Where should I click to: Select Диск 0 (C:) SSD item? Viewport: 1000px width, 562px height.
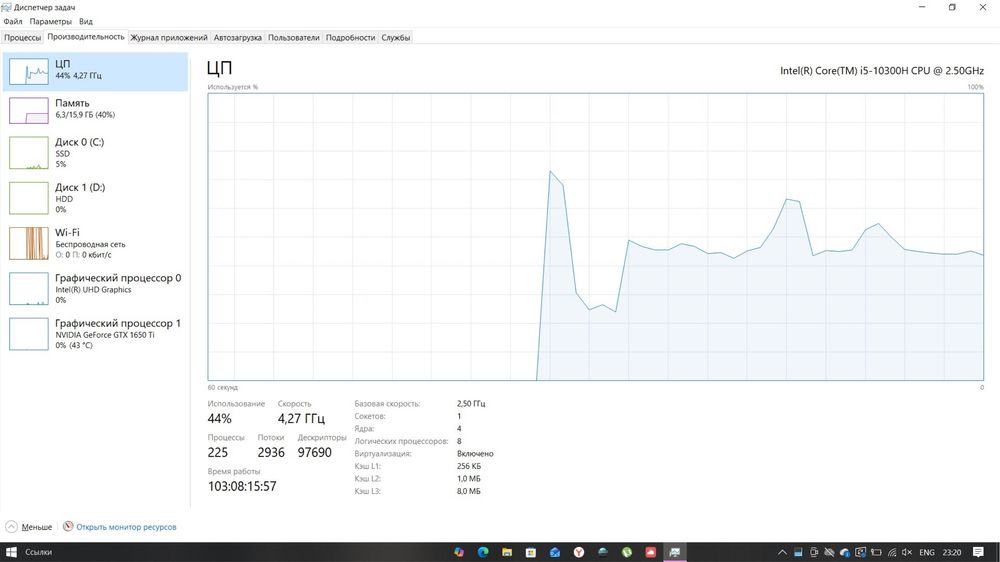(96, 152)
